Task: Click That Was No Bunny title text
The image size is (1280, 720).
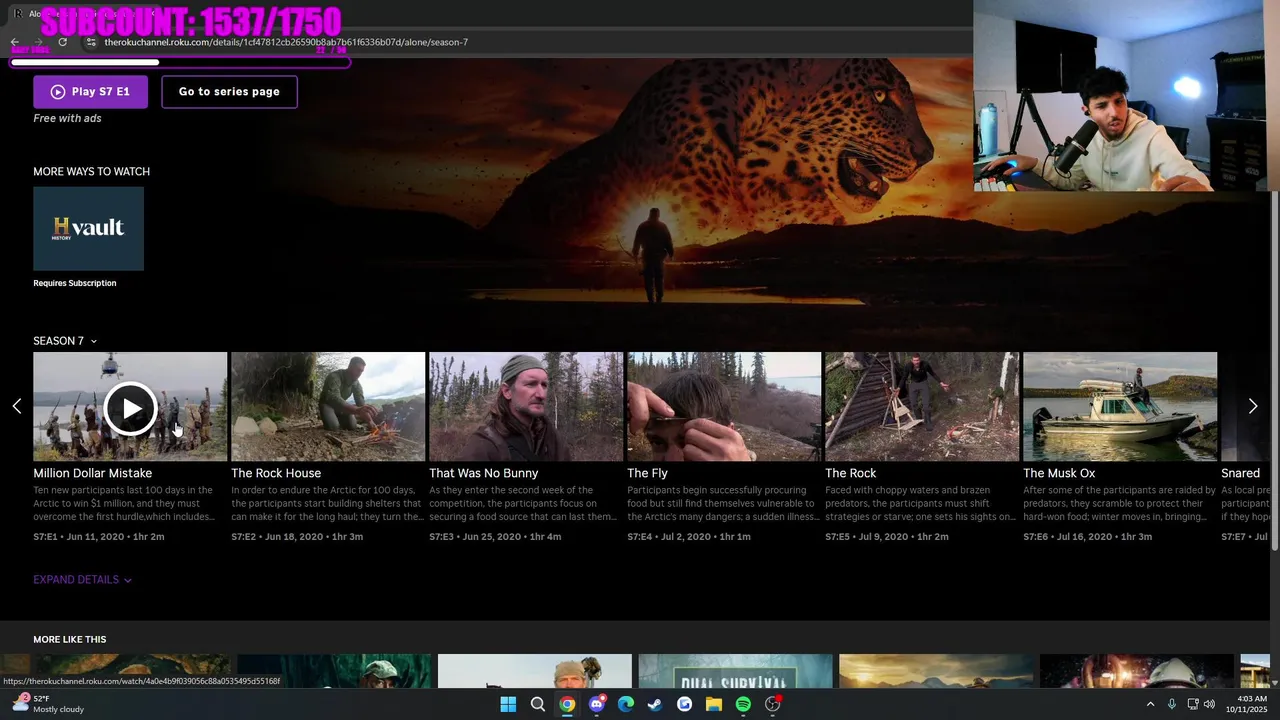Action: [484, 473]
